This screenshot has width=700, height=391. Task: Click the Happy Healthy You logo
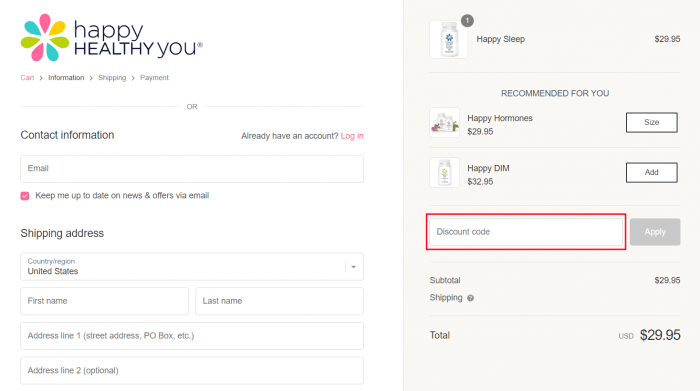point(112,37)
